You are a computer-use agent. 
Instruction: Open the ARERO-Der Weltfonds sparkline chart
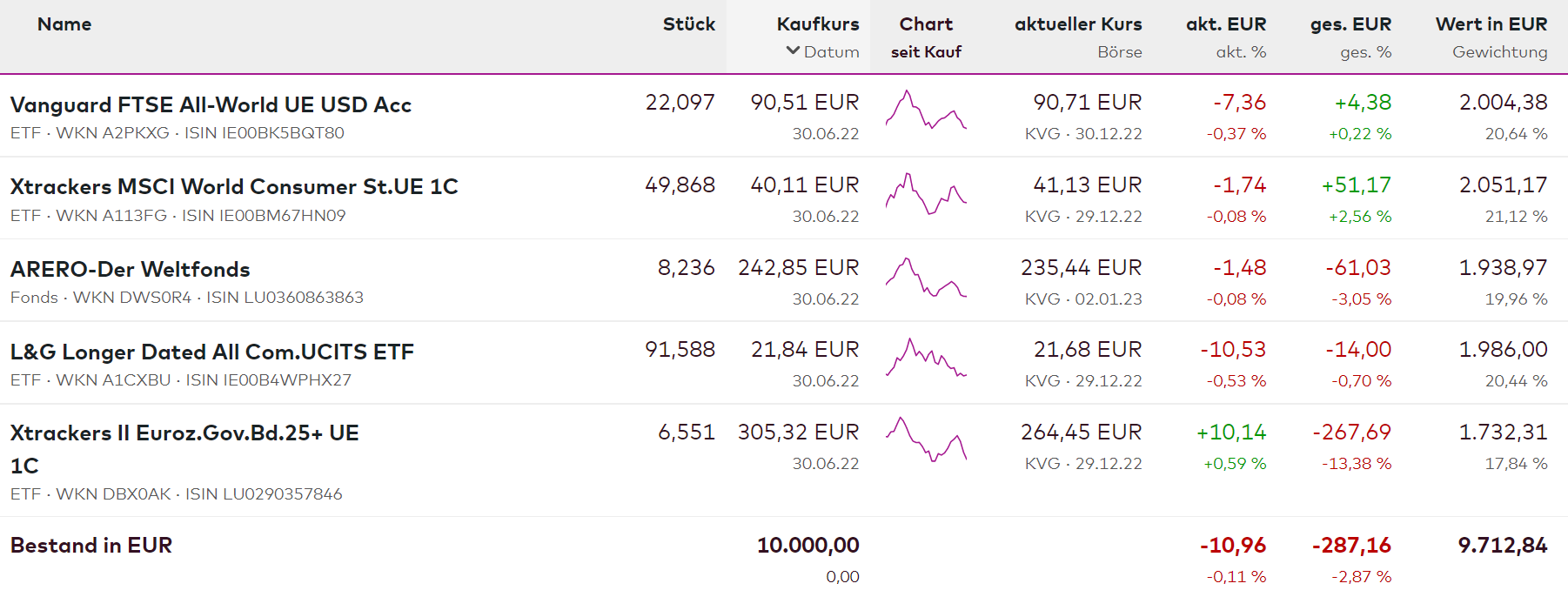(x=926, y=278)
